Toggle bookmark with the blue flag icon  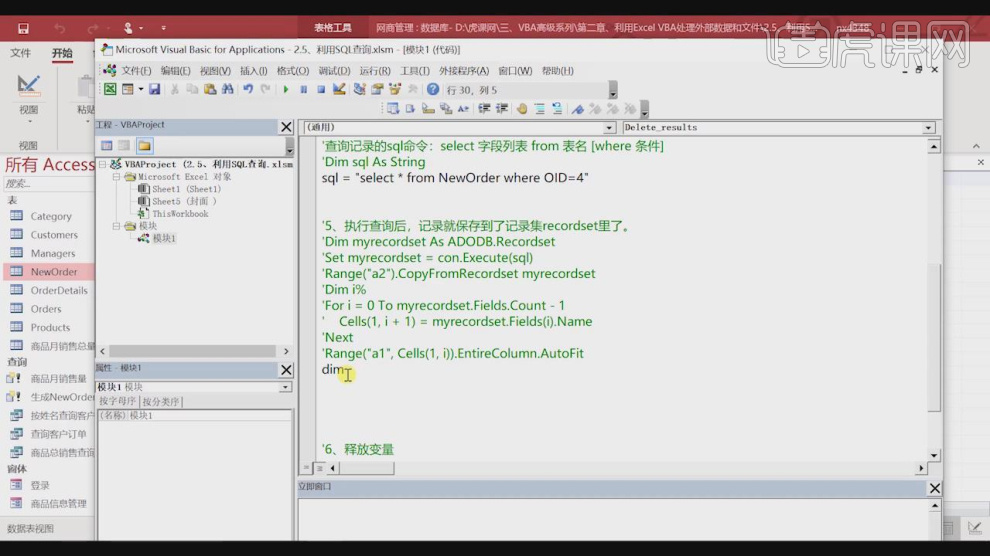click(578, 109)
